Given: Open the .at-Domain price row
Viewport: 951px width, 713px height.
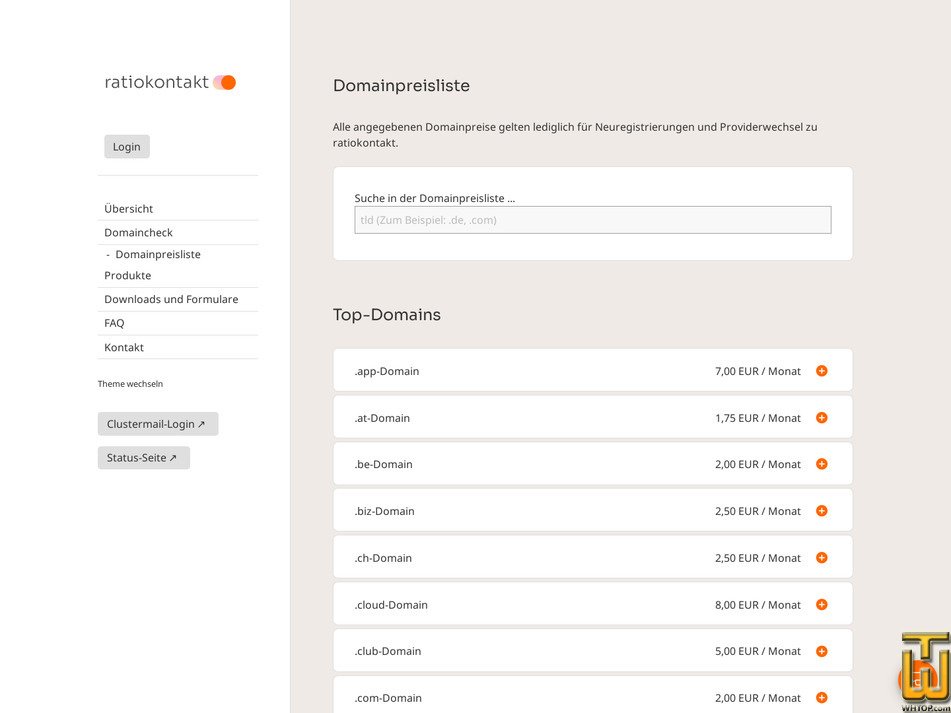Looking at the screenshot, I should (593, 417).
